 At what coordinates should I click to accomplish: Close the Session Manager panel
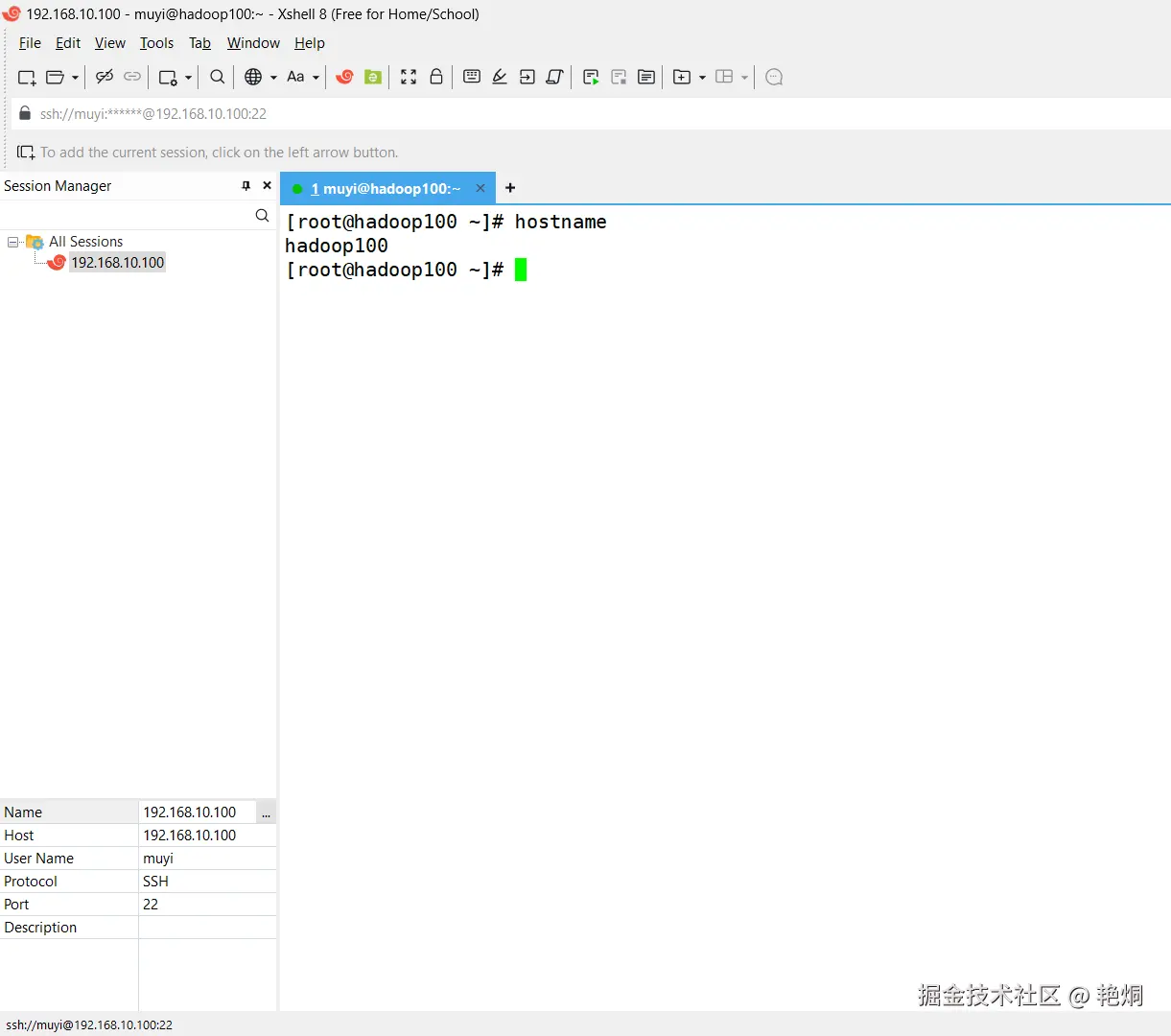tap(267, 186)
